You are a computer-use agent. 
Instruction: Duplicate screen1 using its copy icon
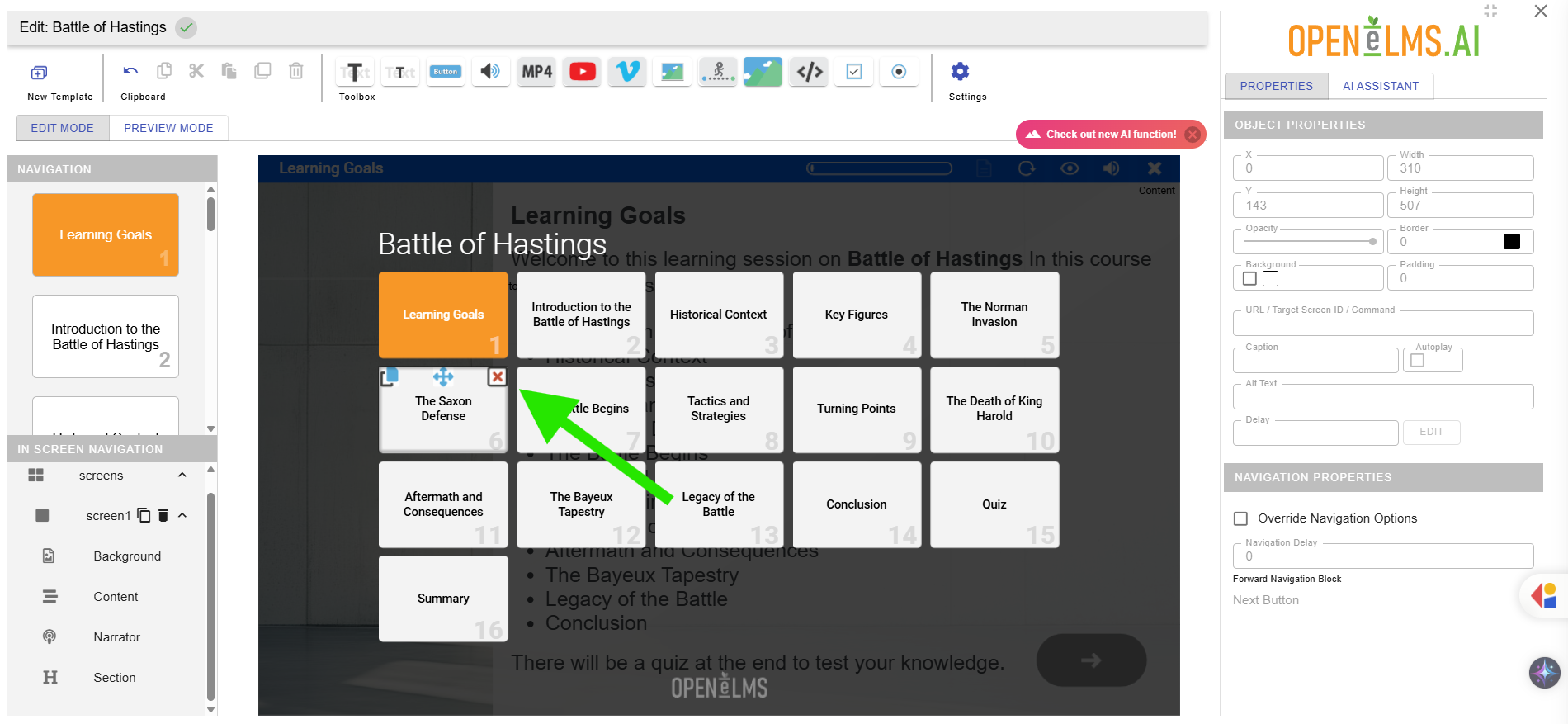144,515
